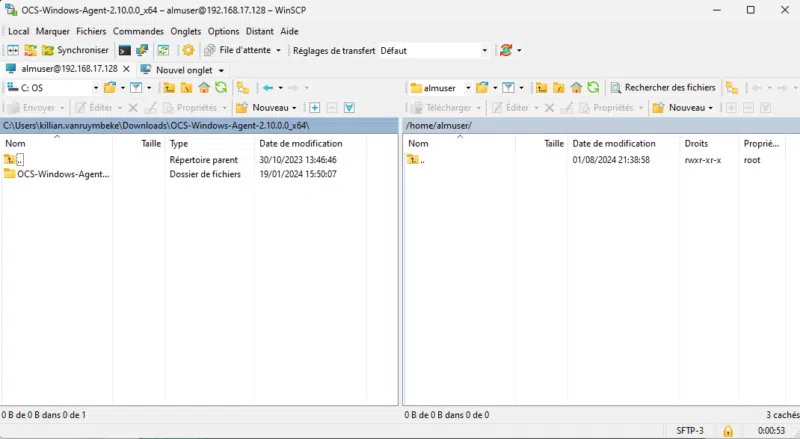This screenshot has width=800, height=439.
Task: Open the Fichiers menu
Action: (91, 31)
